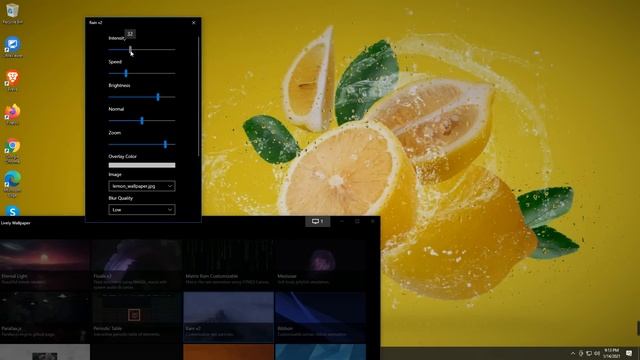The image size is (640, 360).
Task: Select the Eternal Light wallpaper thumbnail
Action: coord(45,264)
